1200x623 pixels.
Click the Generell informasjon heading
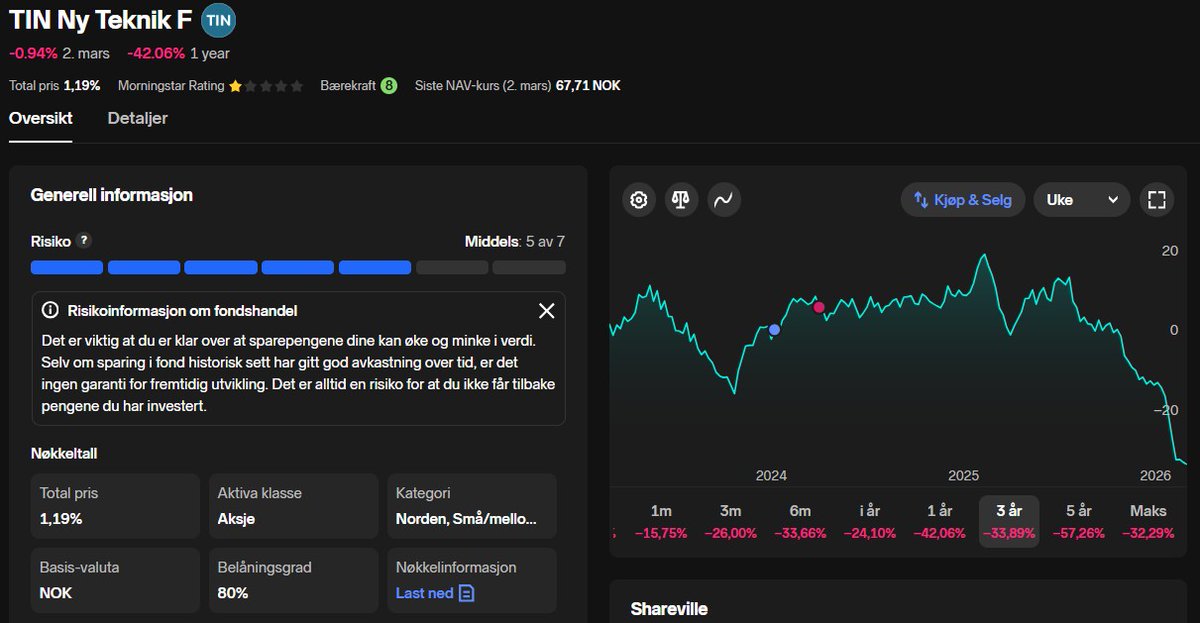tap(112, 195)
